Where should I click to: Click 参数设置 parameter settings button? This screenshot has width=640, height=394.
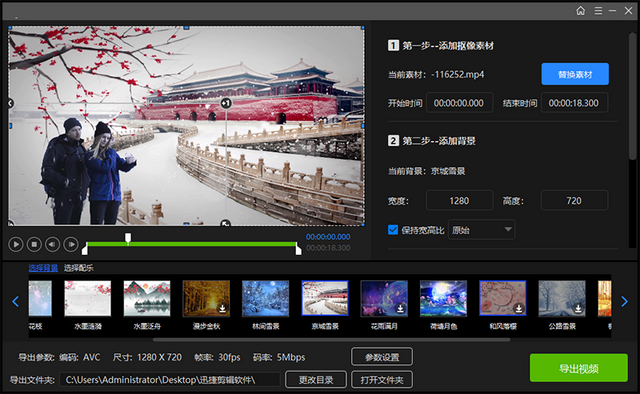tap(382, 357)
